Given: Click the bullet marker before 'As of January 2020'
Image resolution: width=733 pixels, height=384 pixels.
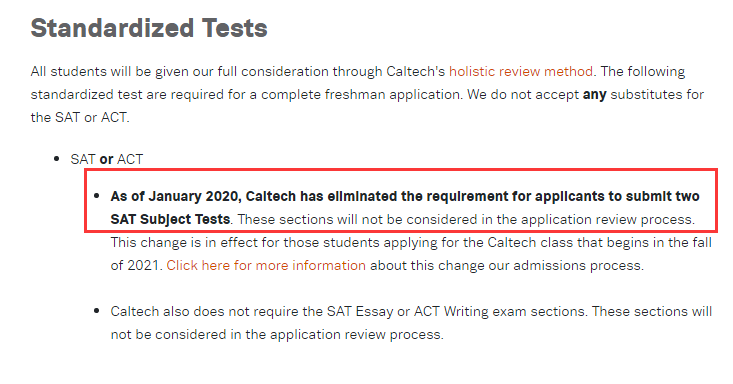Looking at the screenshot, I should 97,196.
